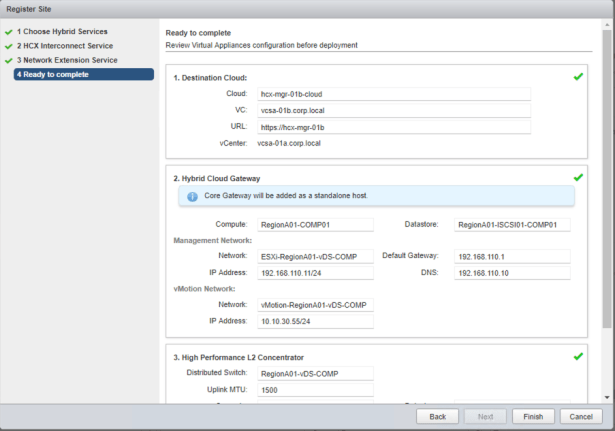
Task: Click the Management Network label
Action: tap(213, 240)
